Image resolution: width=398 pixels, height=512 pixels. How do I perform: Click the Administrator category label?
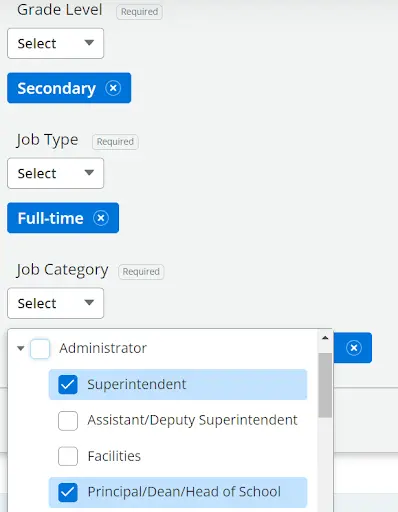tap(103, 348)
